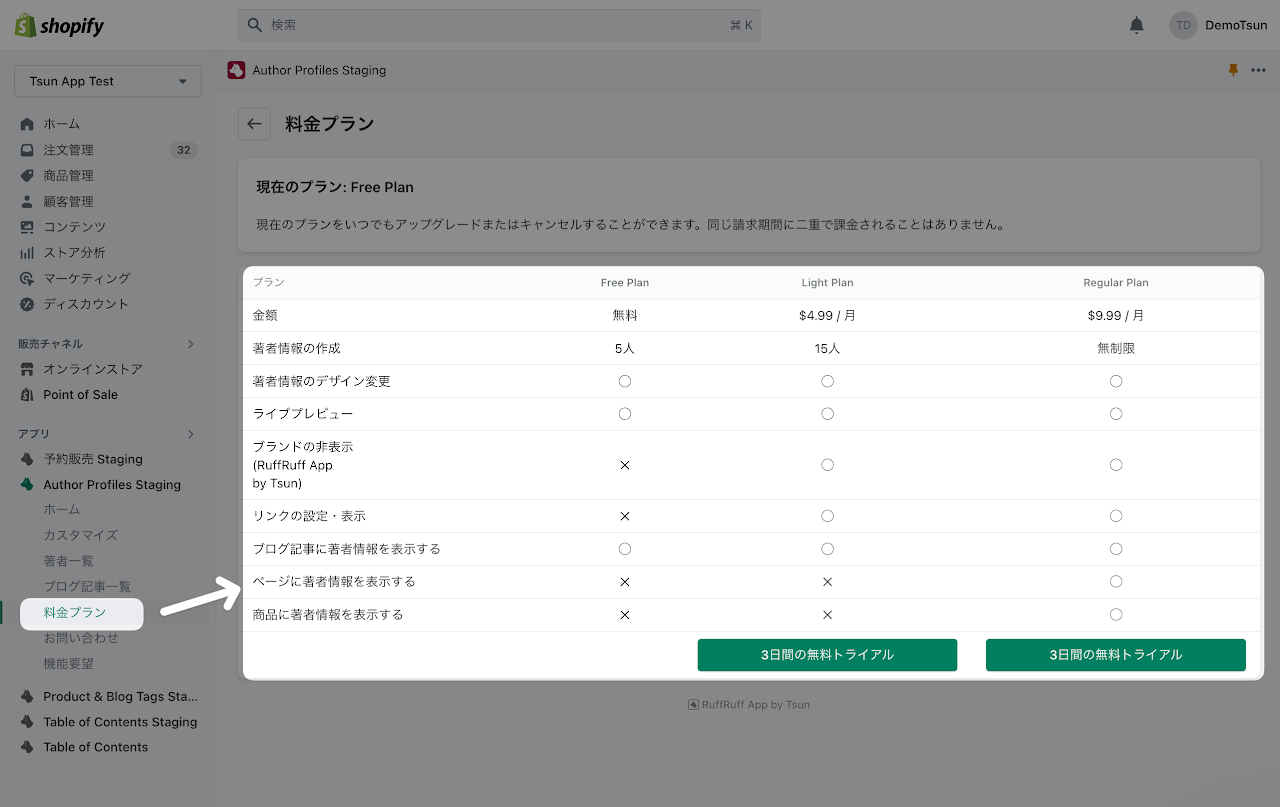1280x807 pixels.
Task: Click the 著者情報のデザイン変更 row label
Action: [x=321, y=381]
